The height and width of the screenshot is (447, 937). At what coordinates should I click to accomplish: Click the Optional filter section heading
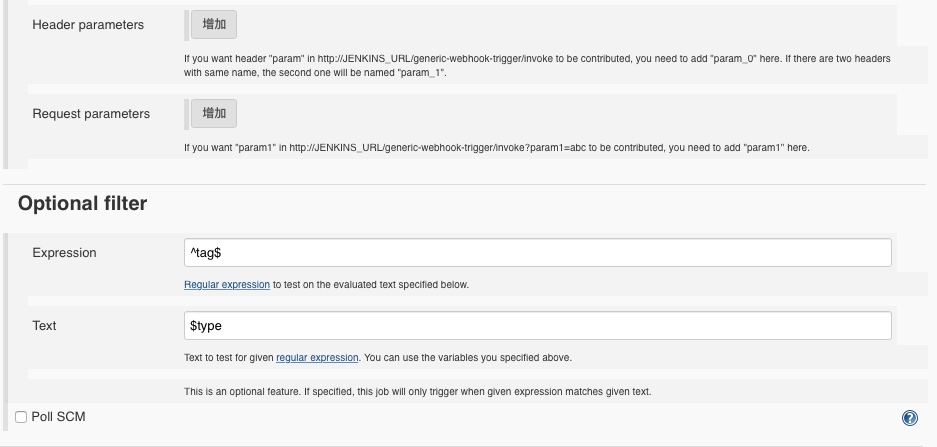(82, 204)
